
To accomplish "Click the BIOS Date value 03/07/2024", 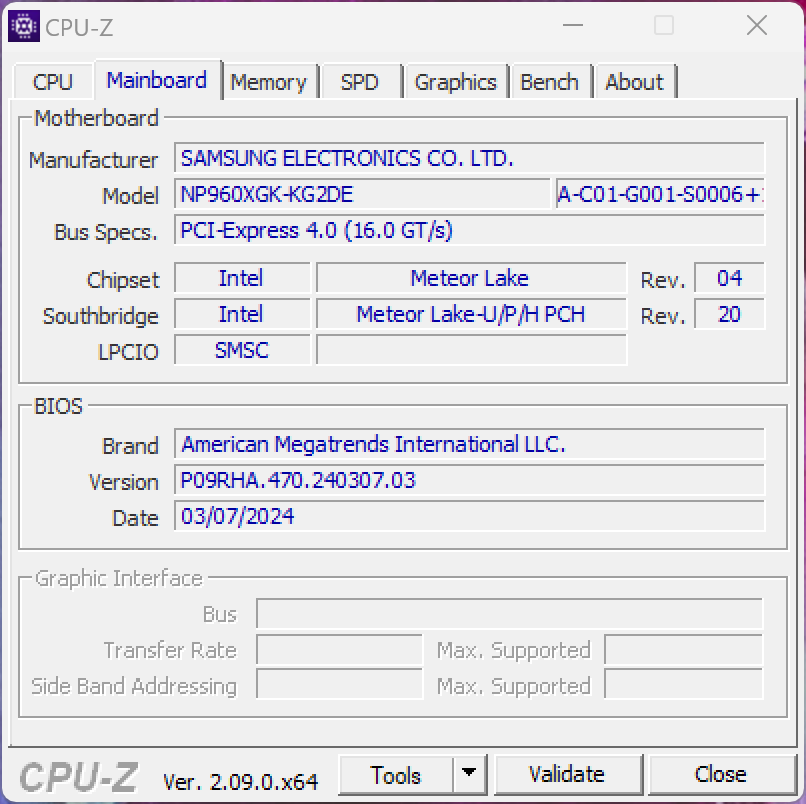I will pyautogui.click(x=469, y=516).
